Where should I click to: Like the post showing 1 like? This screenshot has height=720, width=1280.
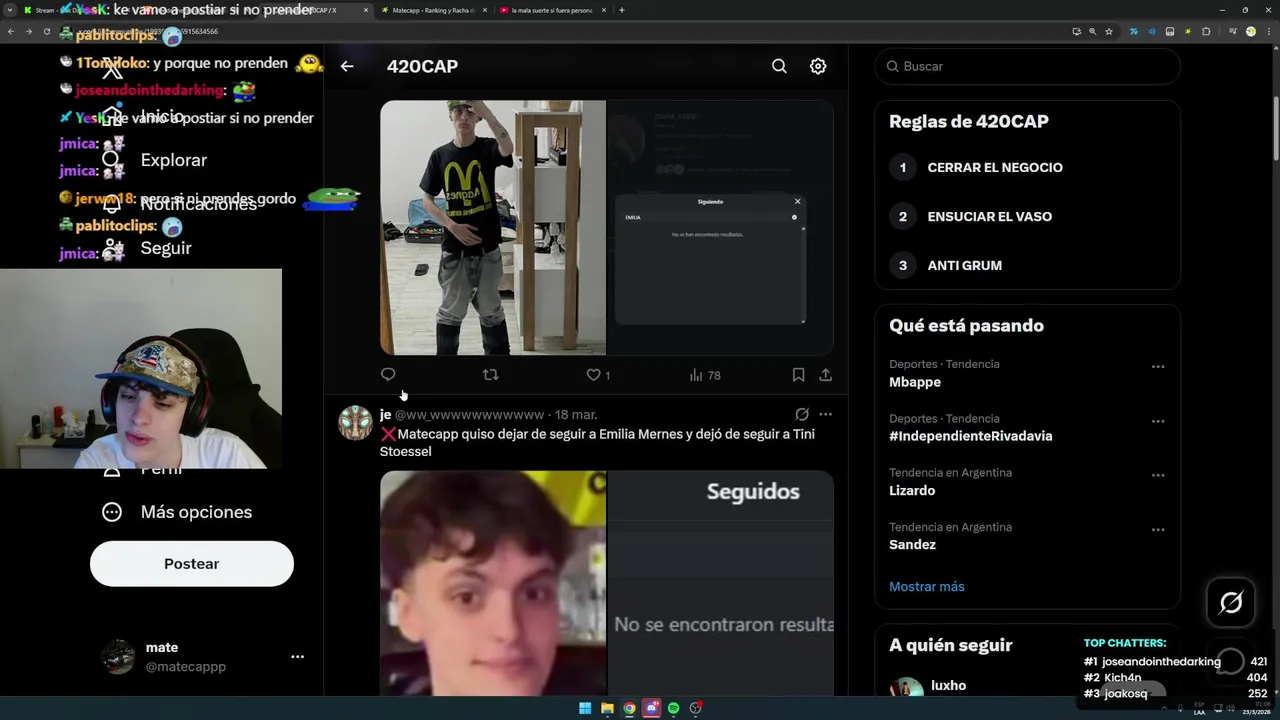598,375
